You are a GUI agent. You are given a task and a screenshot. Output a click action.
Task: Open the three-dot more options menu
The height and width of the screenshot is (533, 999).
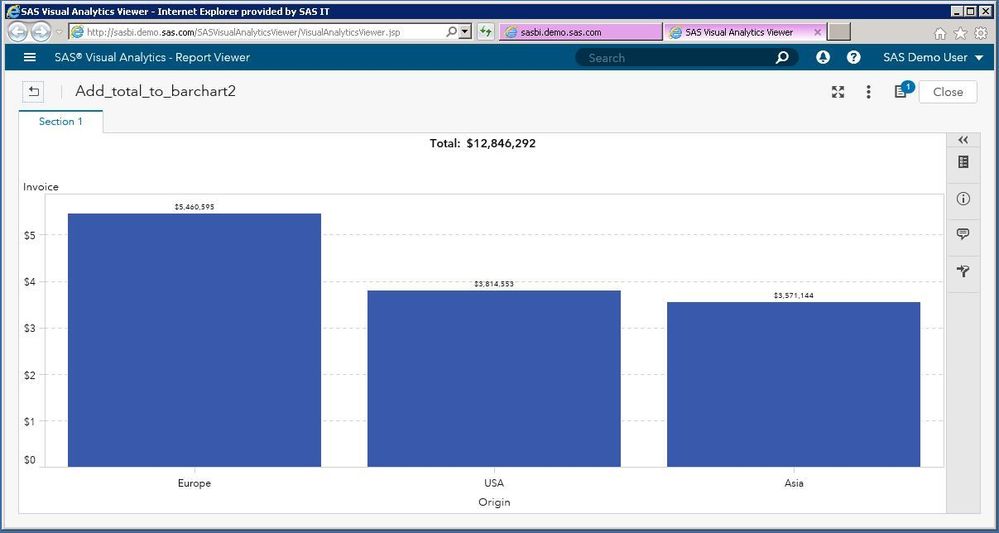(x=868, y=92)
